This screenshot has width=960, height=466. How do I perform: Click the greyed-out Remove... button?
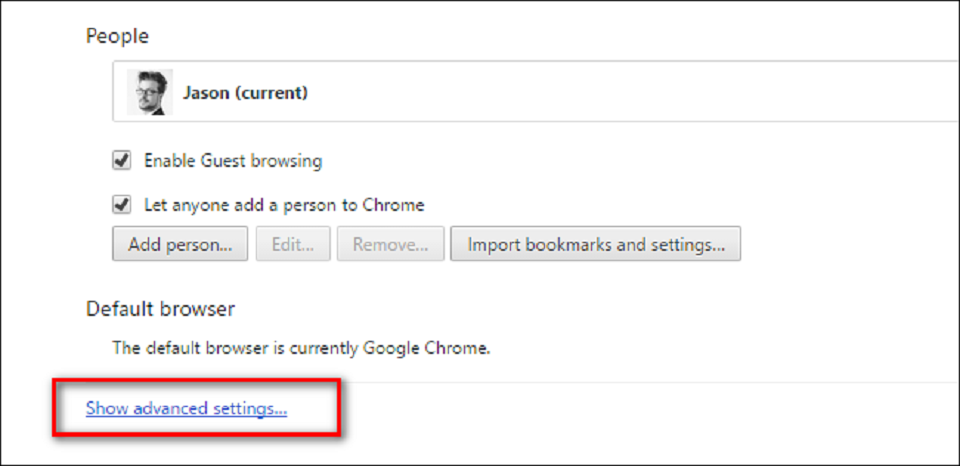coord(390,244)
